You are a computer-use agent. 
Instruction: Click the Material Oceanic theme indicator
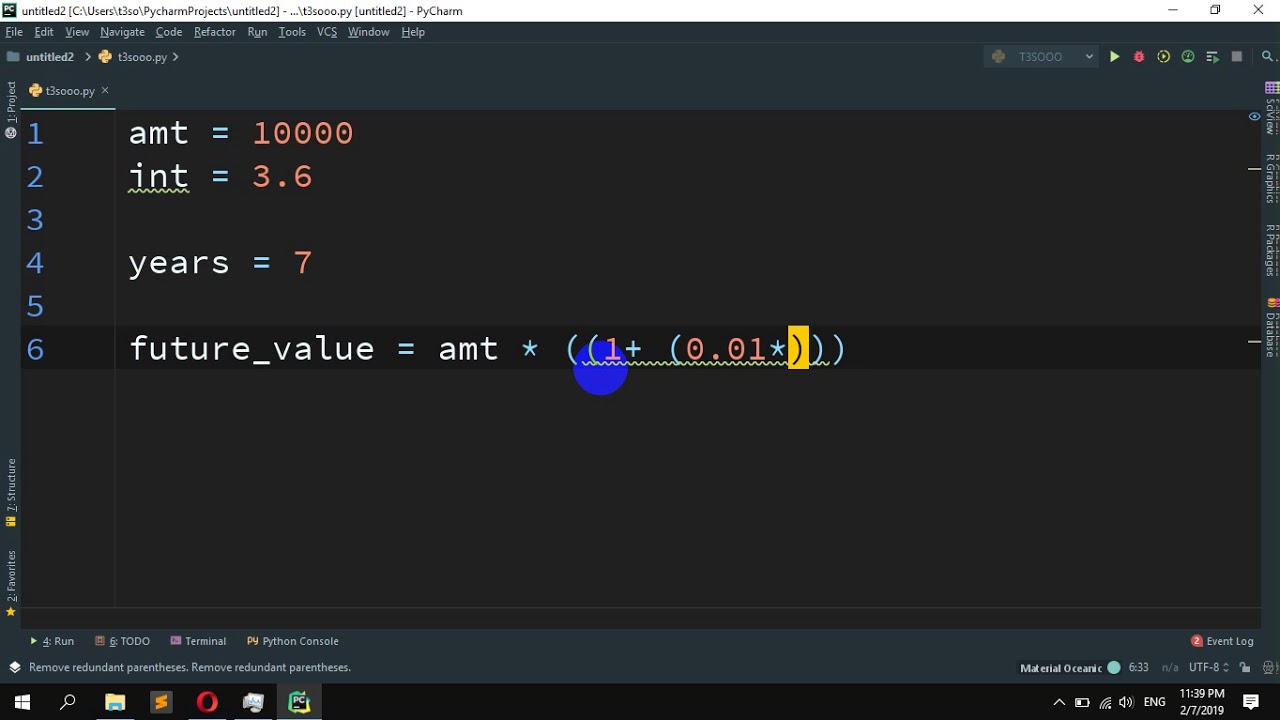(x=1069, y=667)
